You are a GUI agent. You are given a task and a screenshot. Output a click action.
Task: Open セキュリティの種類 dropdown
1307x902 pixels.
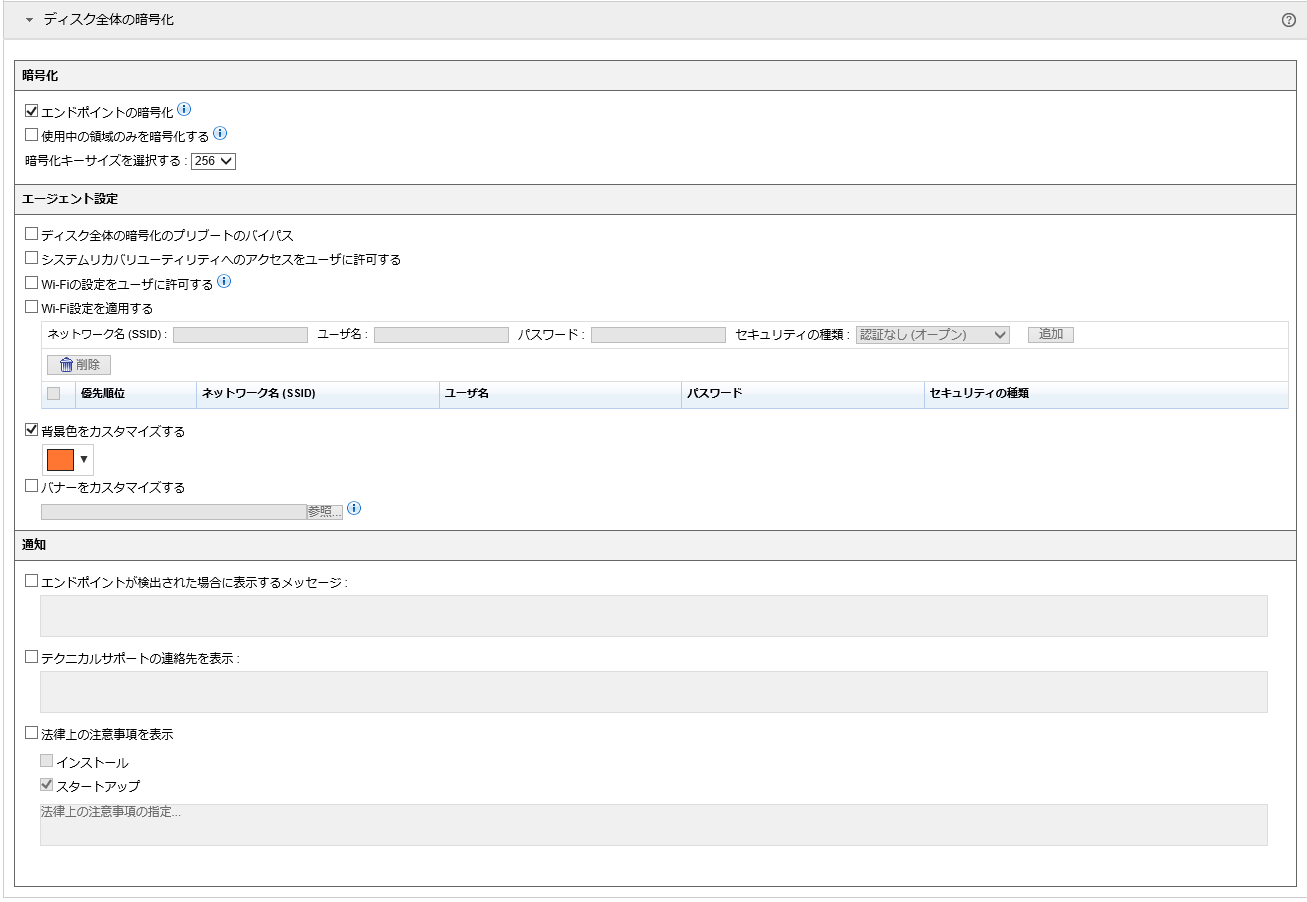932,335
